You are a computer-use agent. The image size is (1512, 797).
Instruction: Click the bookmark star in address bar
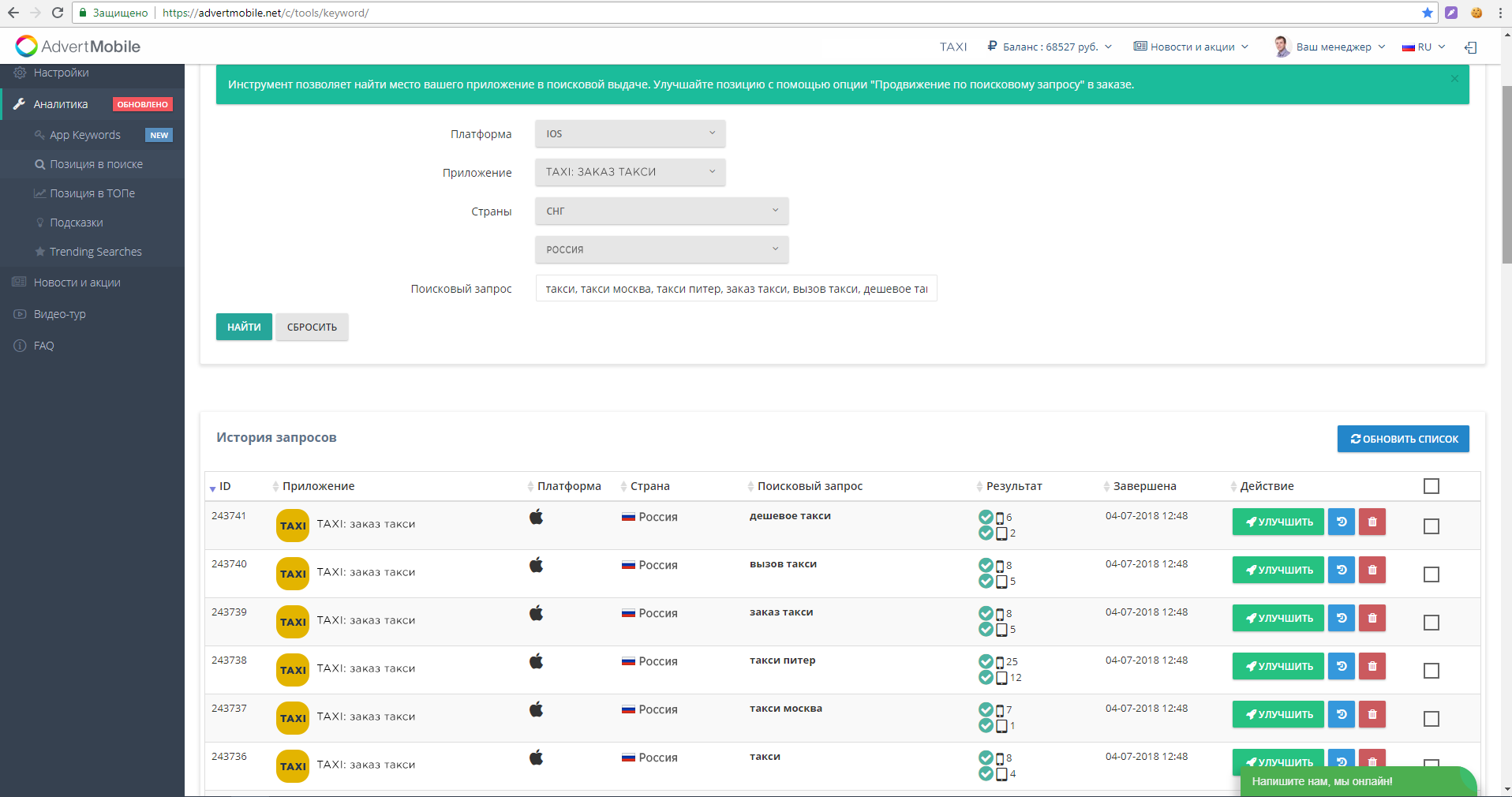1427,13
